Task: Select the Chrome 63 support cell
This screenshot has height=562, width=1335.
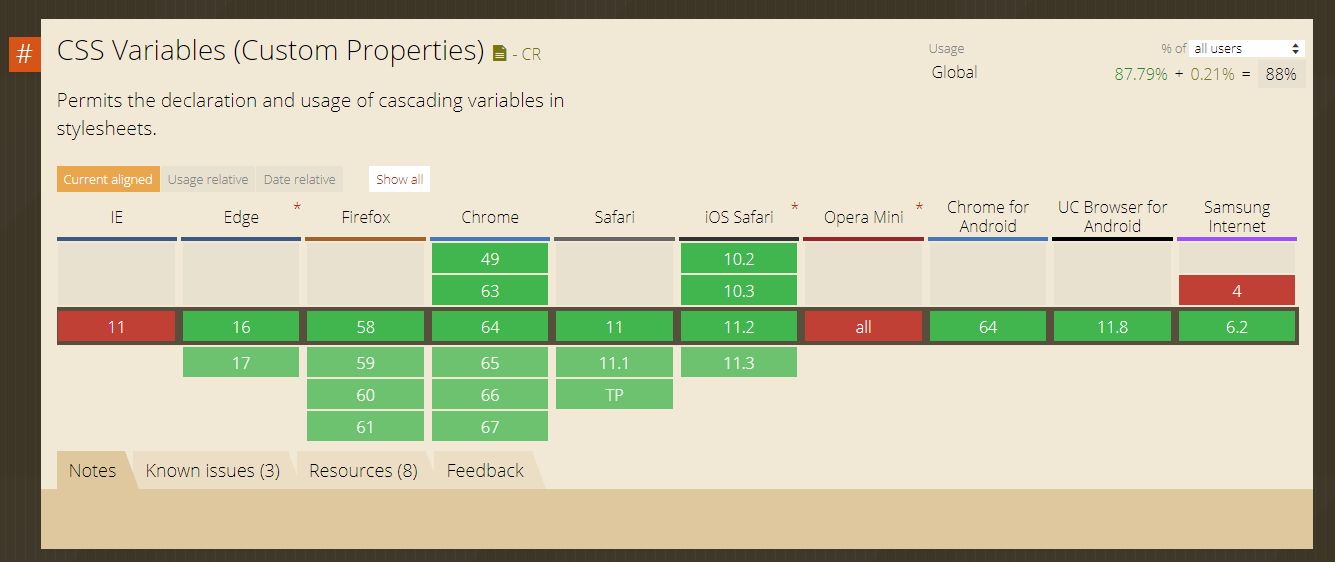Action: tap(490, 290)
